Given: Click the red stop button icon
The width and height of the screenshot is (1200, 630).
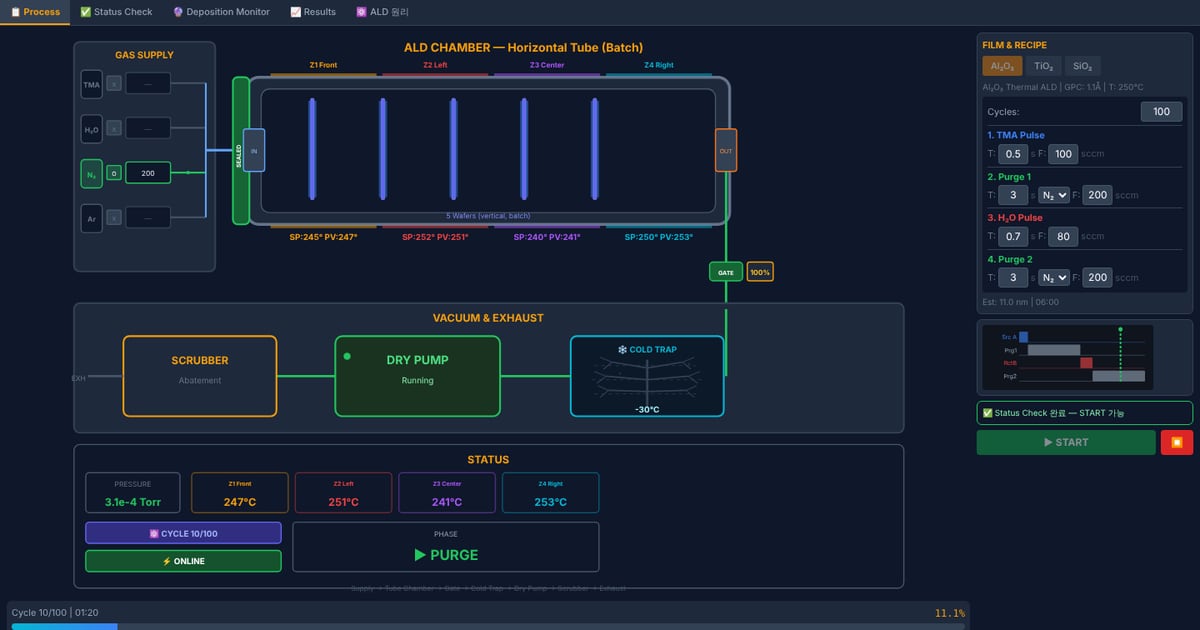Looking at the screenshot, I should (x=1177, y=442).
